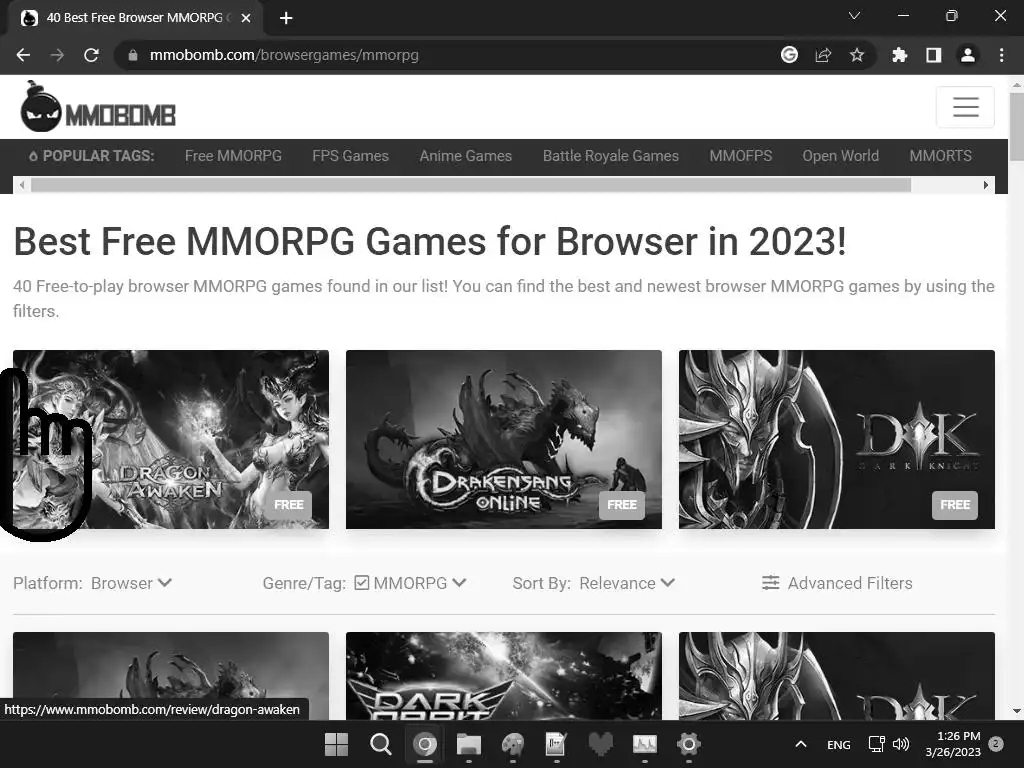This screenshot has height=768, width=1024.
Task: Click the page scrollbar down arrow
Action: coord(1016,711)
